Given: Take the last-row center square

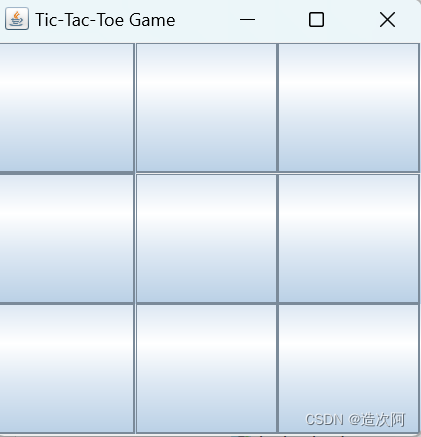Looking at the screenshot, I should [206, 369].
